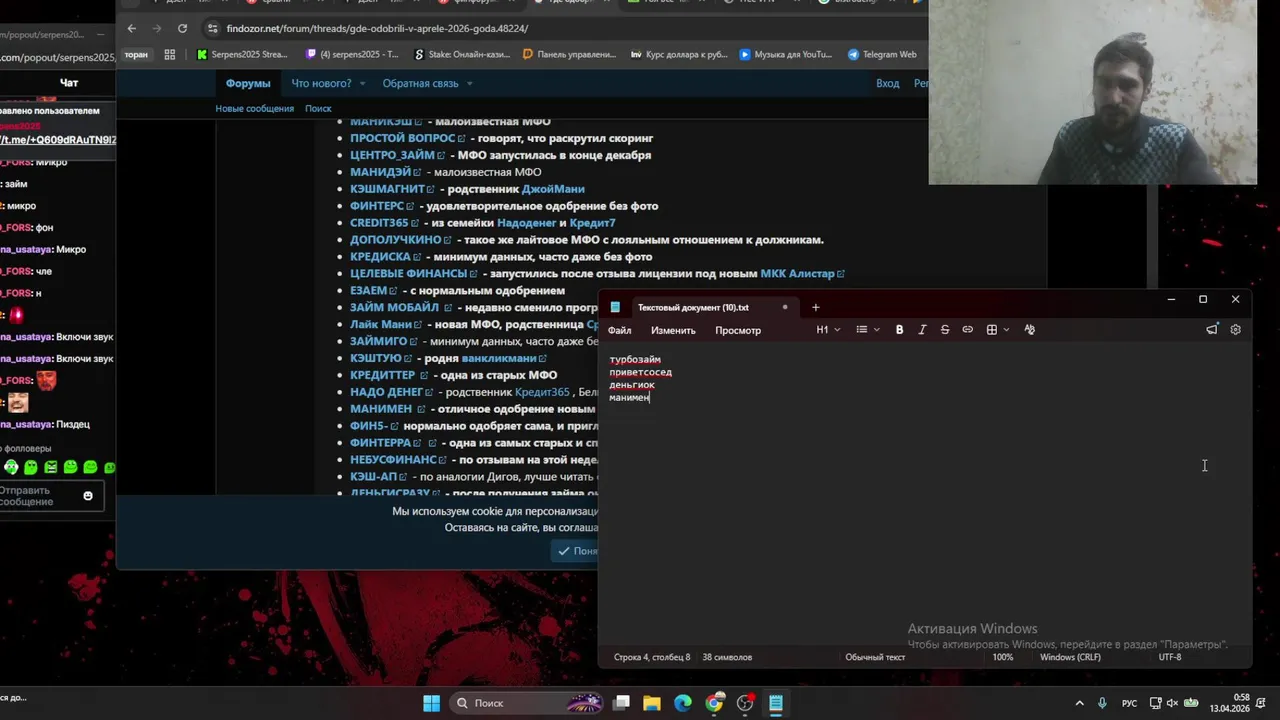Screen dimensions: 1280x720
Task: Click the browser address bar URL
Action: tap(377, 29)
